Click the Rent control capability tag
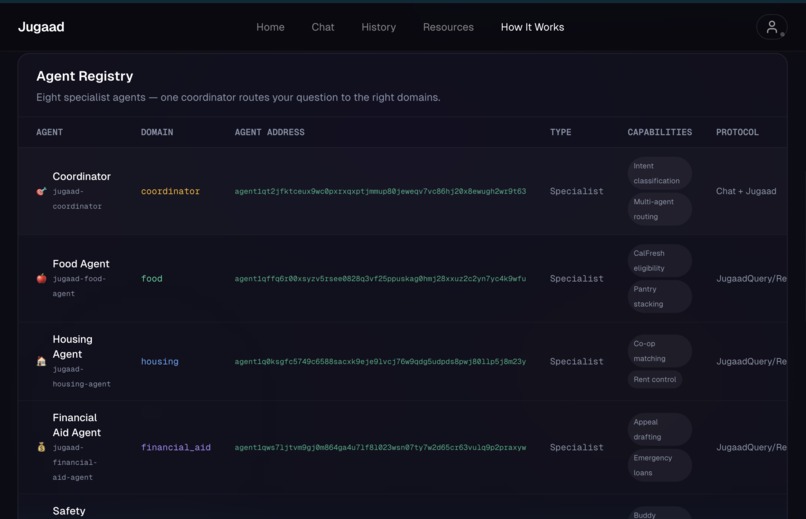806x519 pixels. coord(655,379)
